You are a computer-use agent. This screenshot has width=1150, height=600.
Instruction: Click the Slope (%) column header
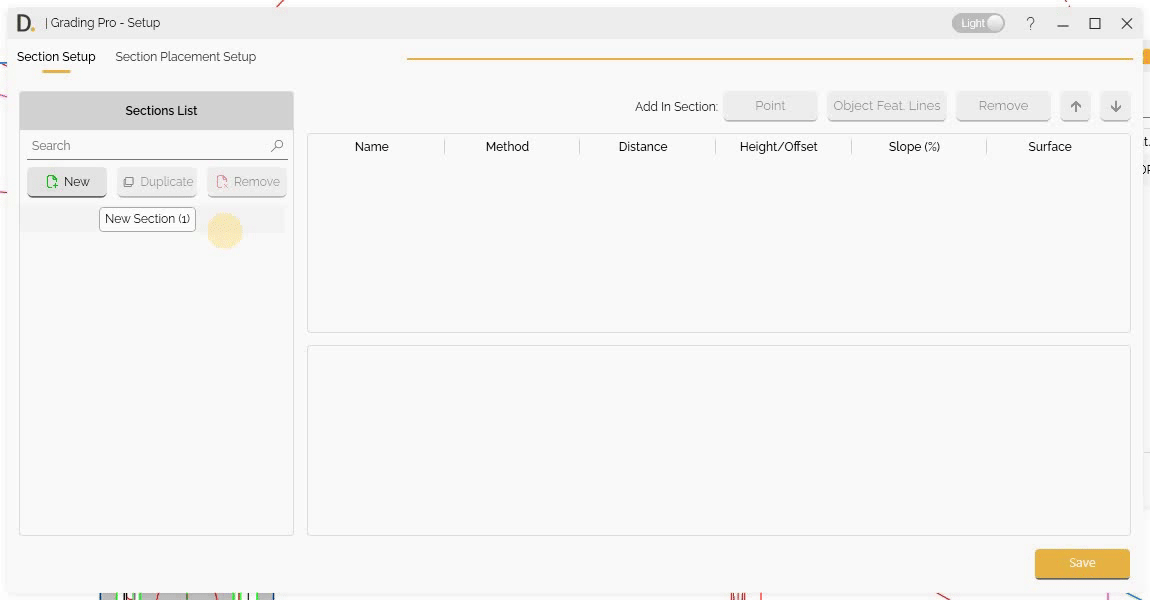pyautogui.click(x=913, y=146)
